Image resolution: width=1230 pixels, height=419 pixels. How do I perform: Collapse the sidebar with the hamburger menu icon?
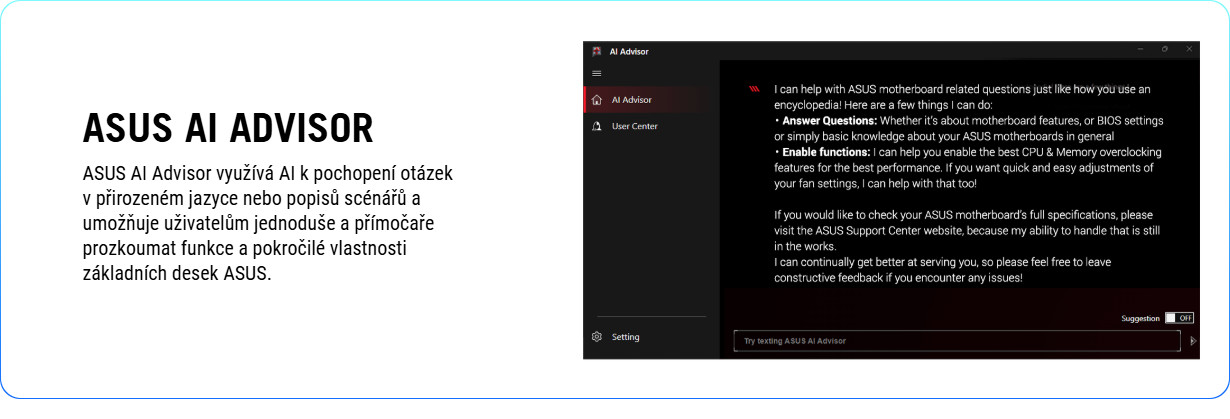pyautogui.click(x=597, y=73)
